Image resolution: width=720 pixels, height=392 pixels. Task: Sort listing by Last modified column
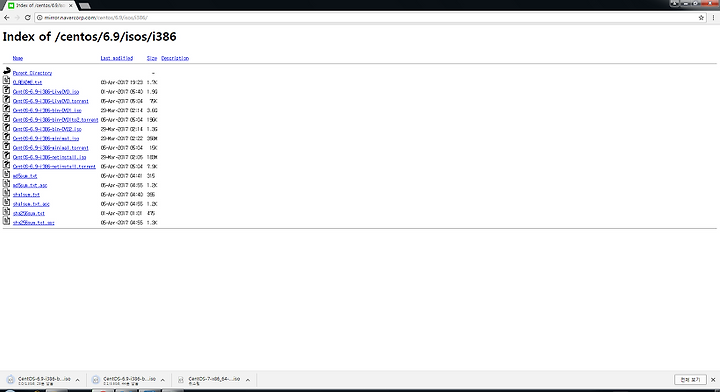click(x=117, y=58)
